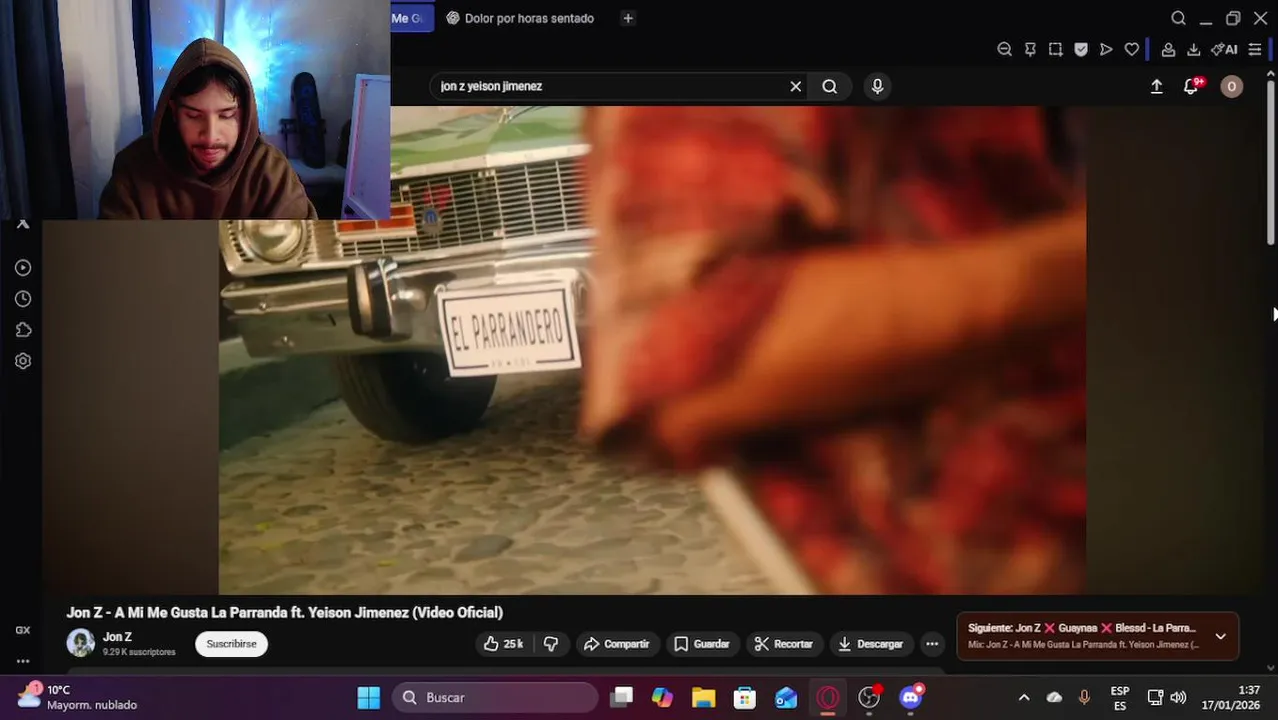Click the pin icon in the address bar
This screenshot has width=1278, height=720.
click(1030, 49)
